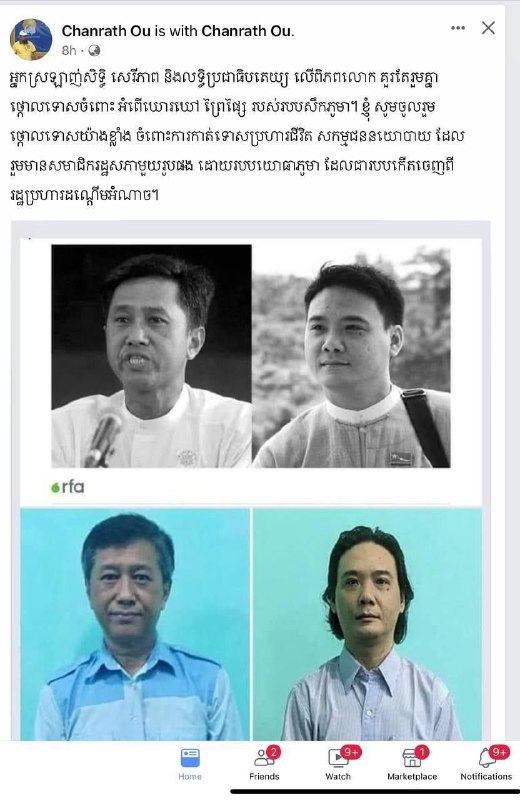Open the color photo of the long-haired man
Image resolution: width=520 pixels, height=800 pixels.
367,624
